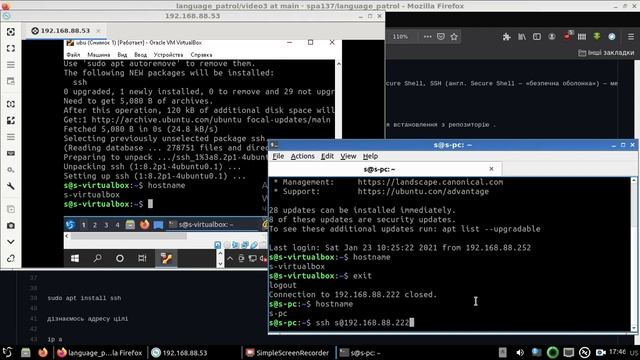The height and width of the screenshot is (360, 640).
Task: Expand the downward chevron in viewer sidebar
Action: (11, 242)
